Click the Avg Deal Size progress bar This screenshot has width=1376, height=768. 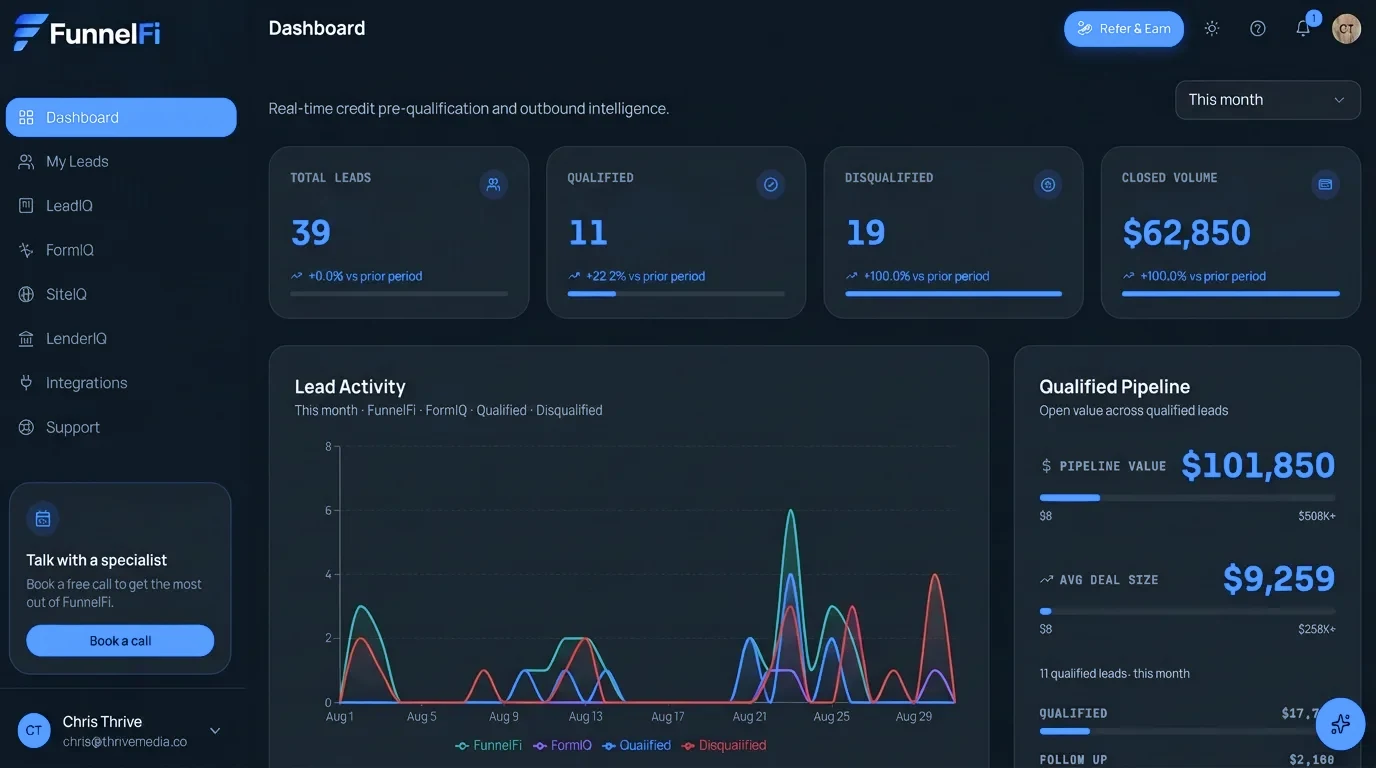point(1187,611)
